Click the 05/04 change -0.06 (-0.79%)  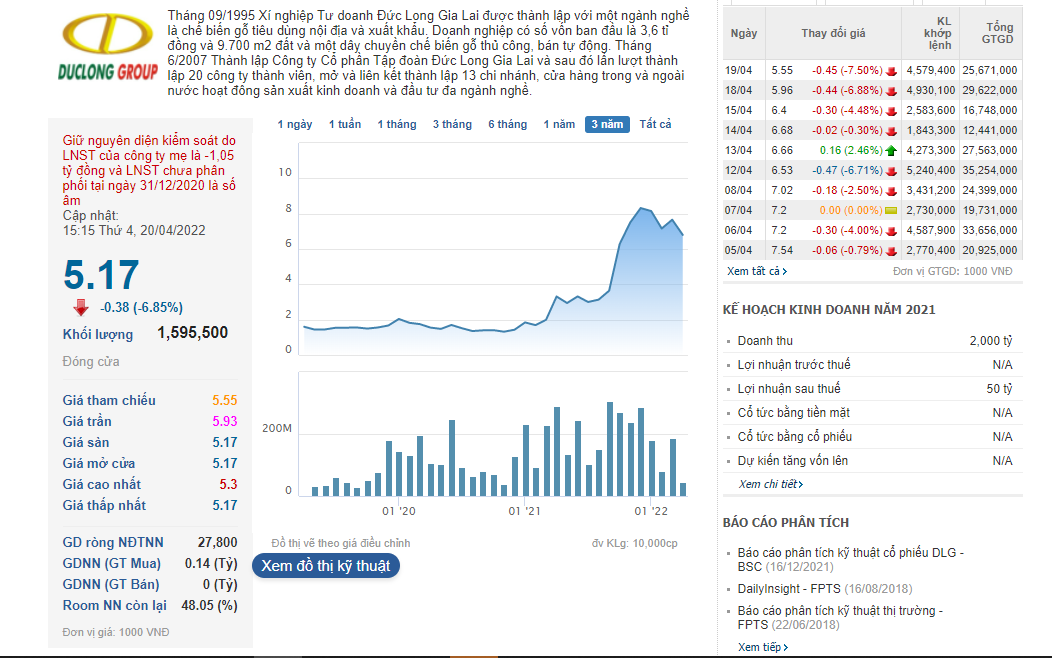coord(847,251)
